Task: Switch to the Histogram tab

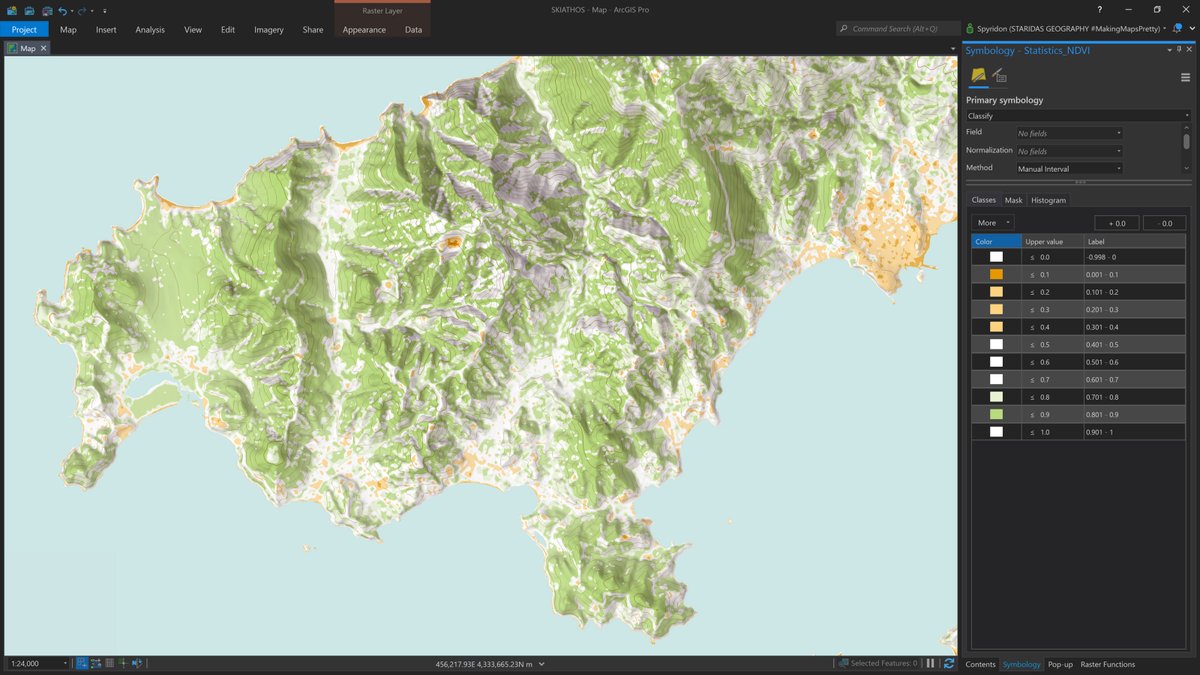Action: (1048, 200)
